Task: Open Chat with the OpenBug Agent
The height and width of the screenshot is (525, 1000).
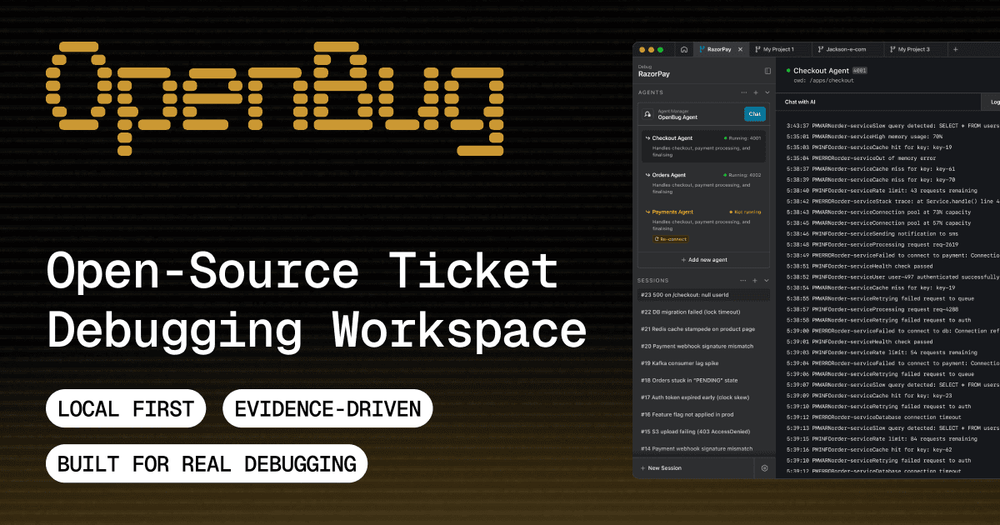Action: click(754, 114)
